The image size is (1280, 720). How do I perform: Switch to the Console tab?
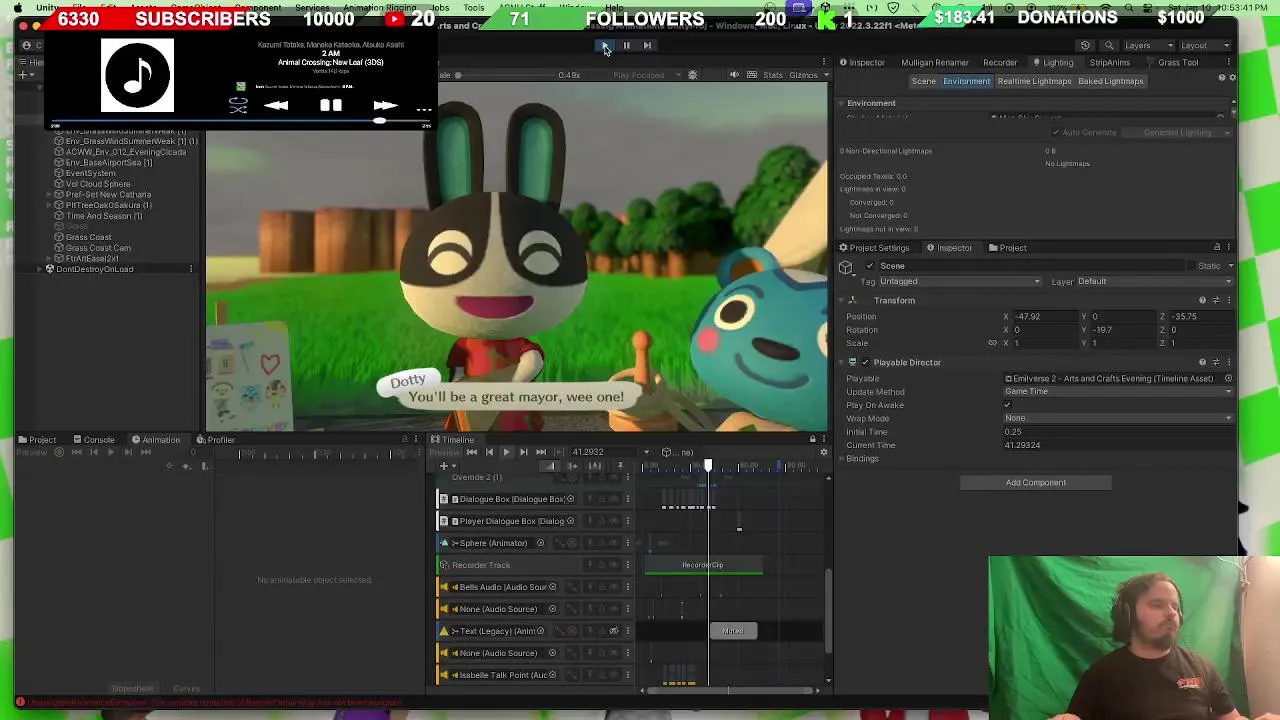[x=93, y=440]
